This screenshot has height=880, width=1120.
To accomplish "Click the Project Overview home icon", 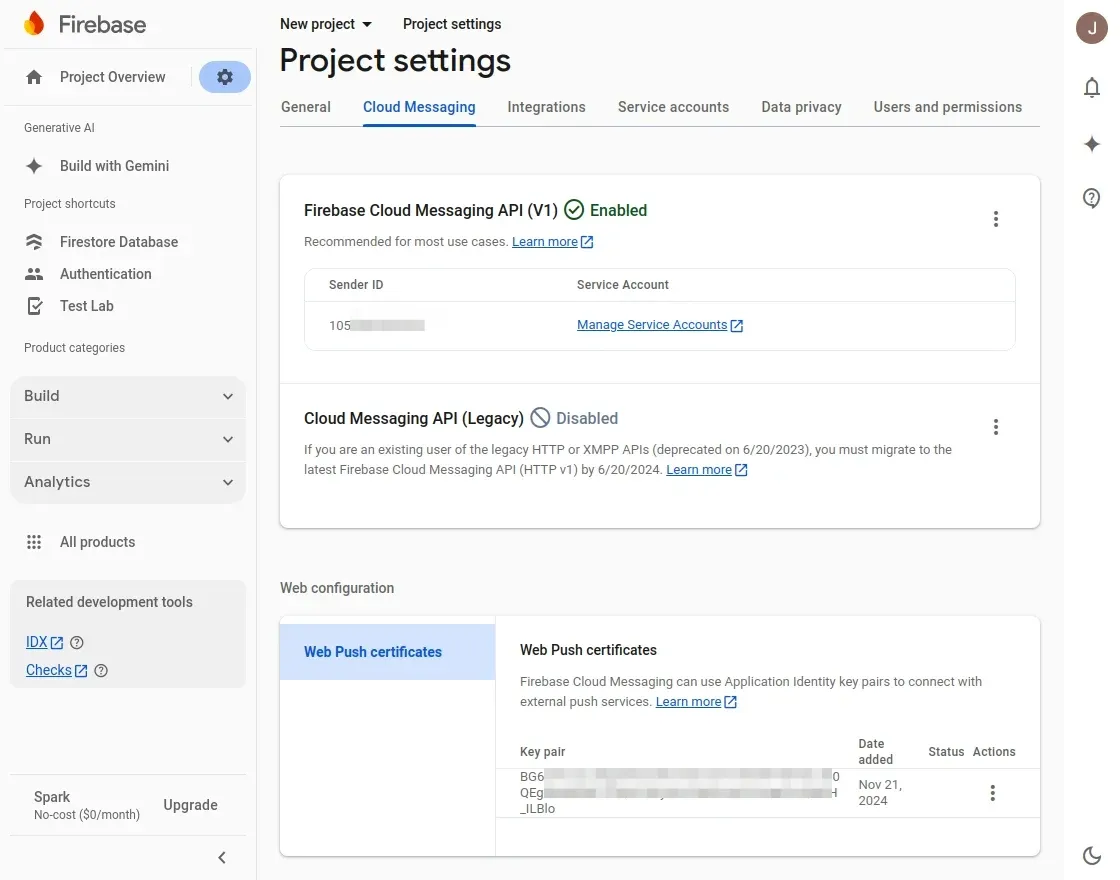I will tap(34, 77).
